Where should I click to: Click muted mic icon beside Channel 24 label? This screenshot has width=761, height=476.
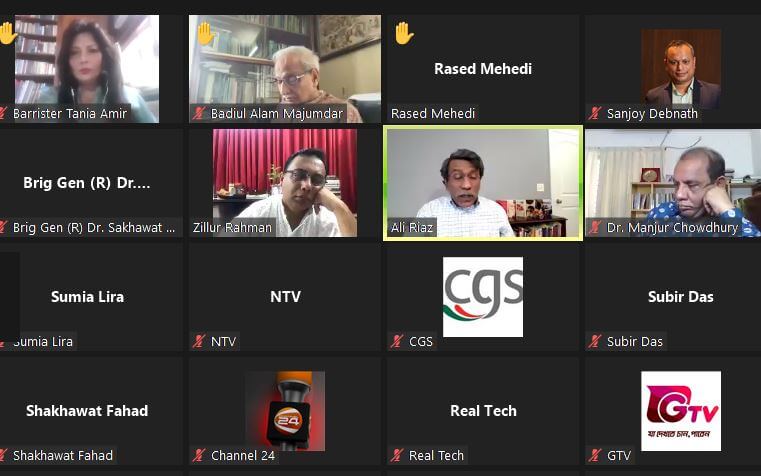point(199,456)
